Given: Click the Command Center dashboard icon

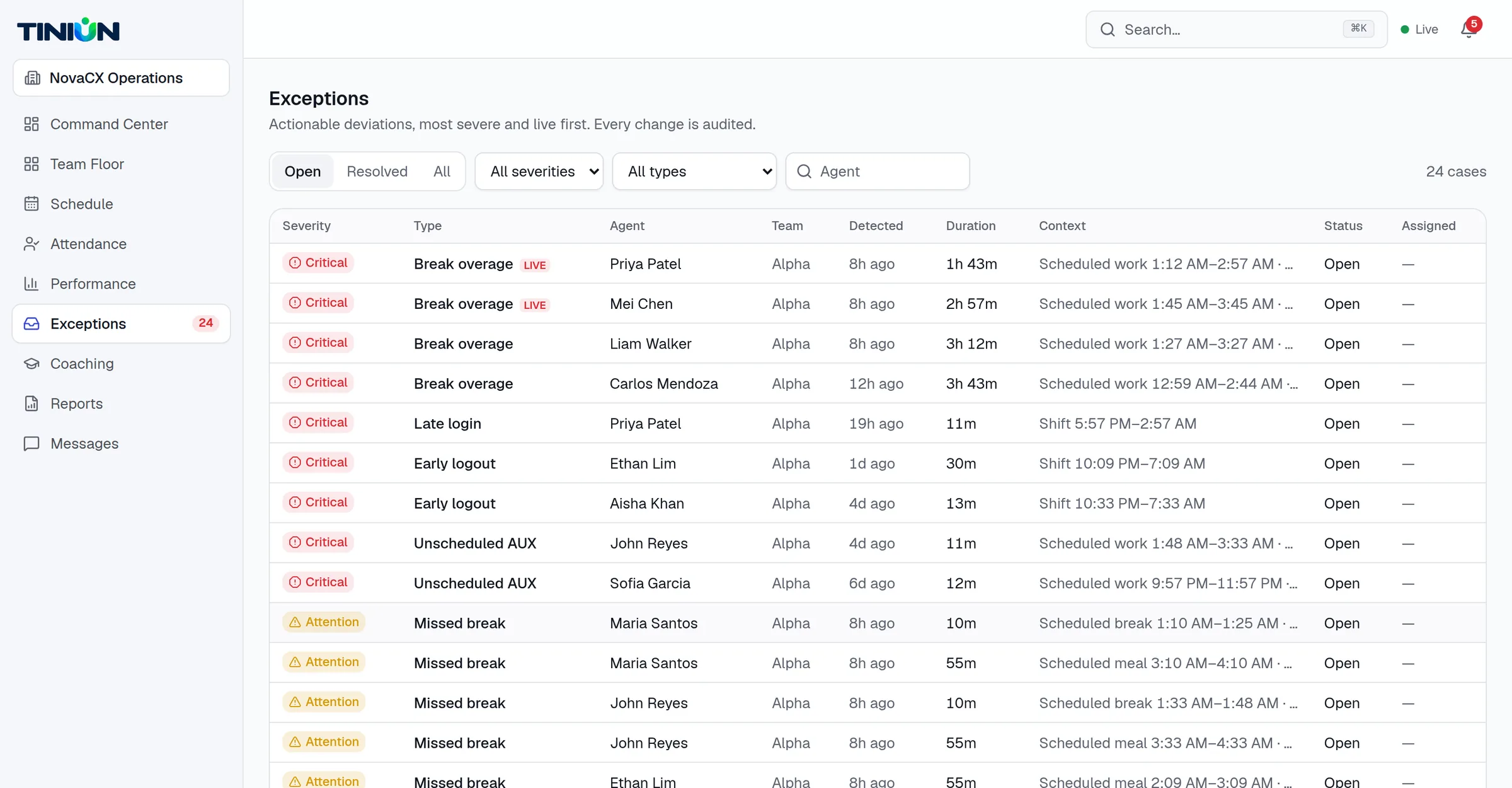Looking at the screenshot, I should [31, 124].
